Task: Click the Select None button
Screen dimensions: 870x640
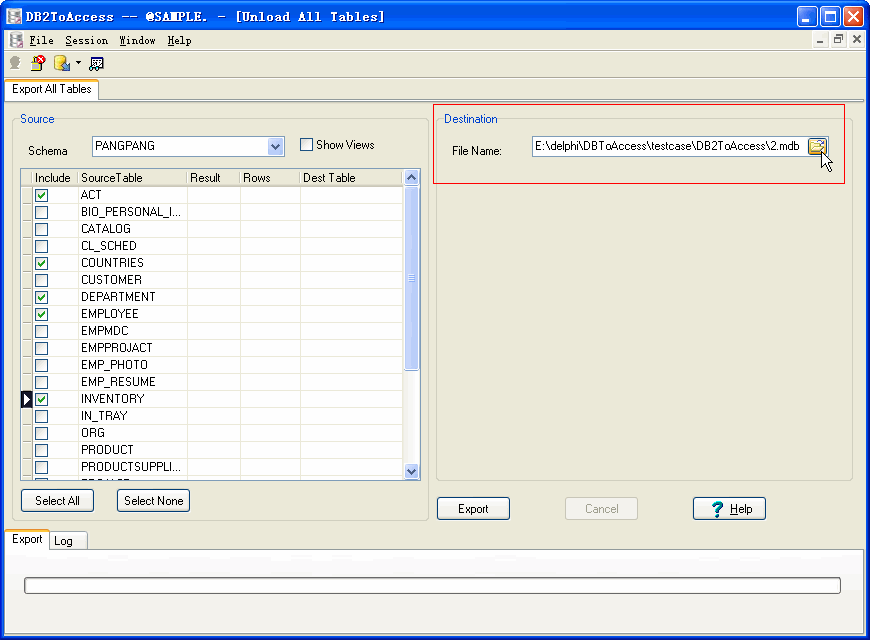Action: coord(154,501)
